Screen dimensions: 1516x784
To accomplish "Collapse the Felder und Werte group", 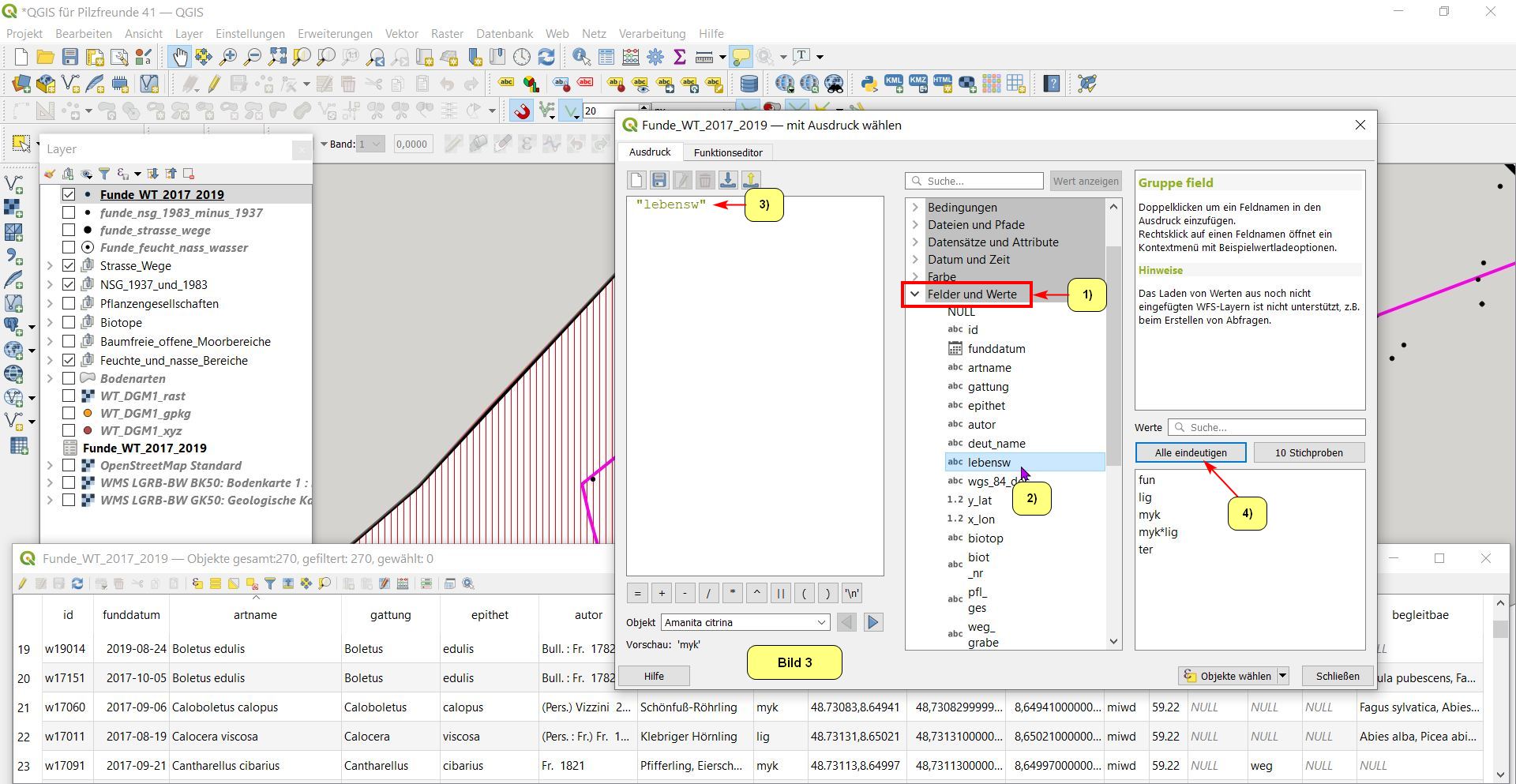I will 915,294.
